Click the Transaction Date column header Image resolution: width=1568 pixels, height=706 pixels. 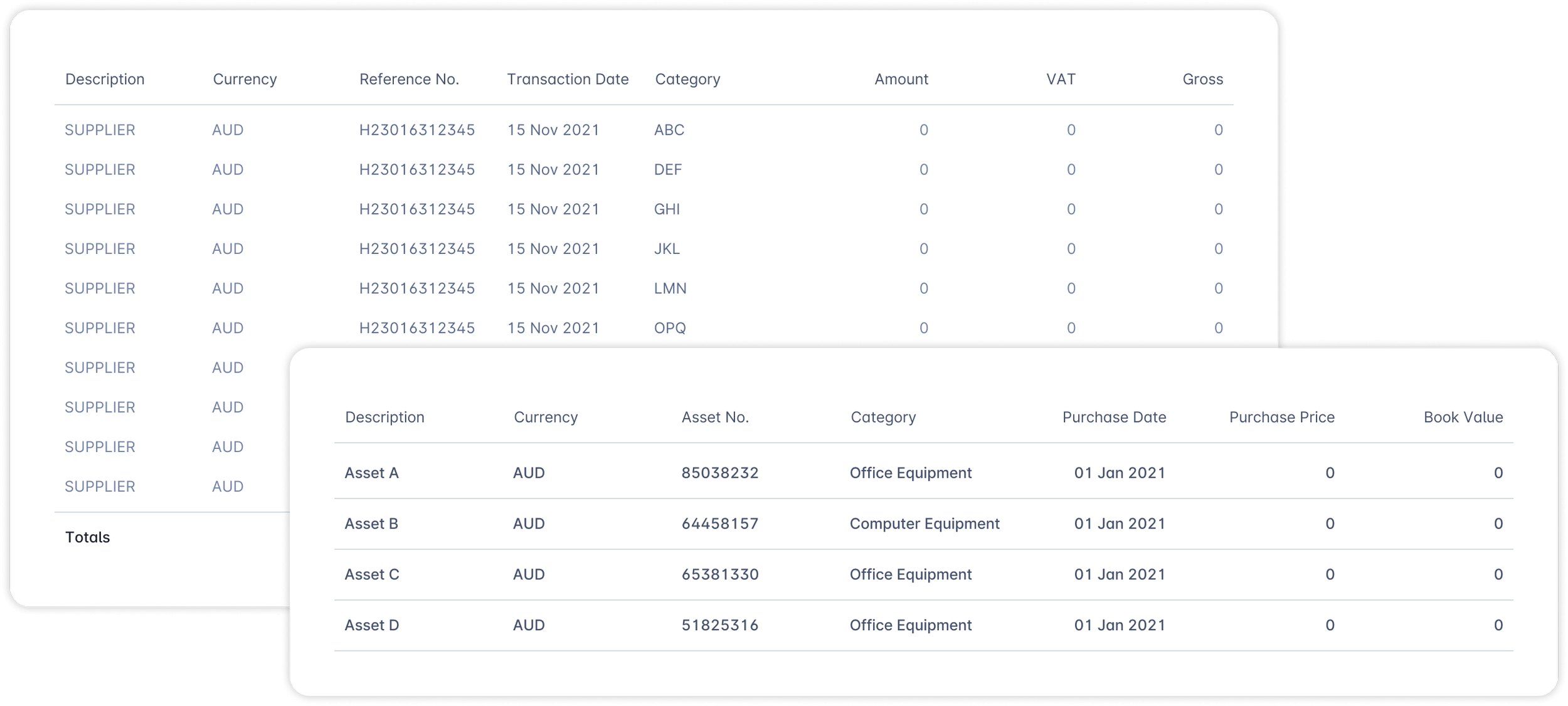[x=567, y=79]
